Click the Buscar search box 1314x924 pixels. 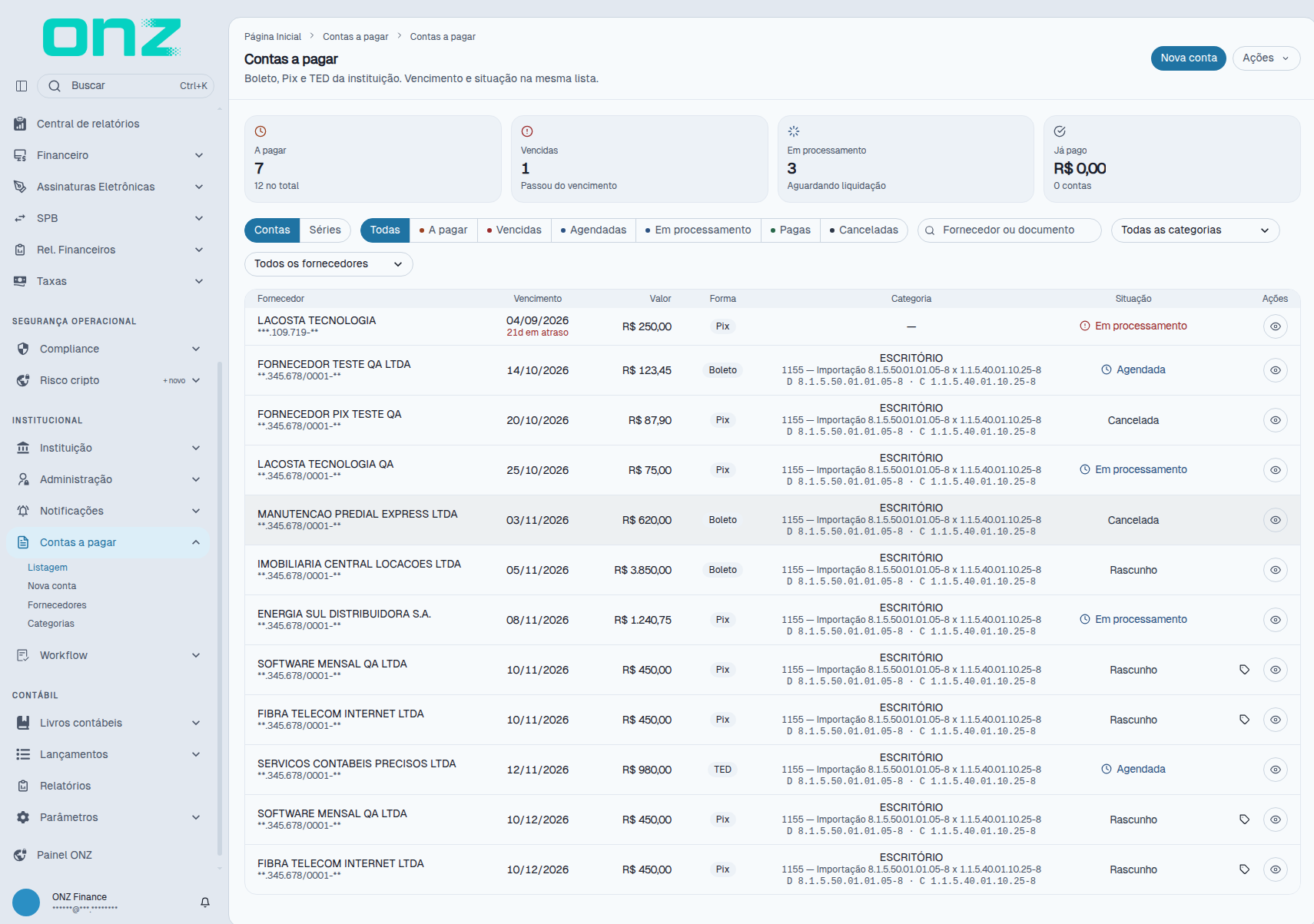pyautogui.click(x=125, y=86)
